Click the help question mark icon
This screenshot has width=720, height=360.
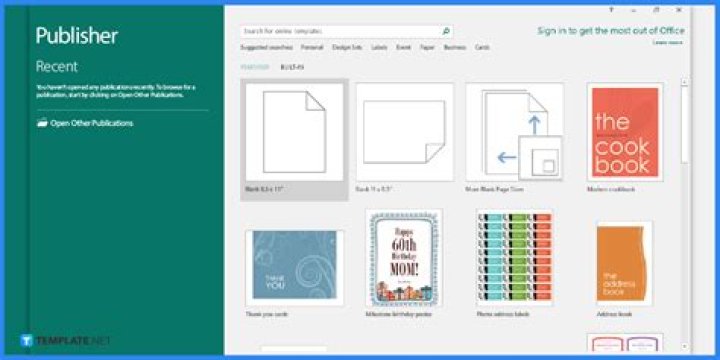click(611, 10)
